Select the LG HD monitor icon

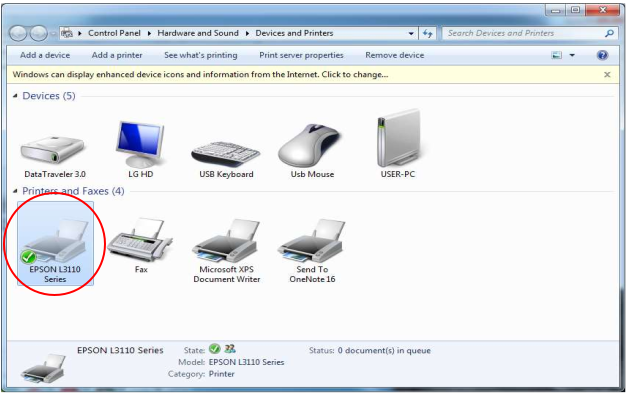coord(140,144)
